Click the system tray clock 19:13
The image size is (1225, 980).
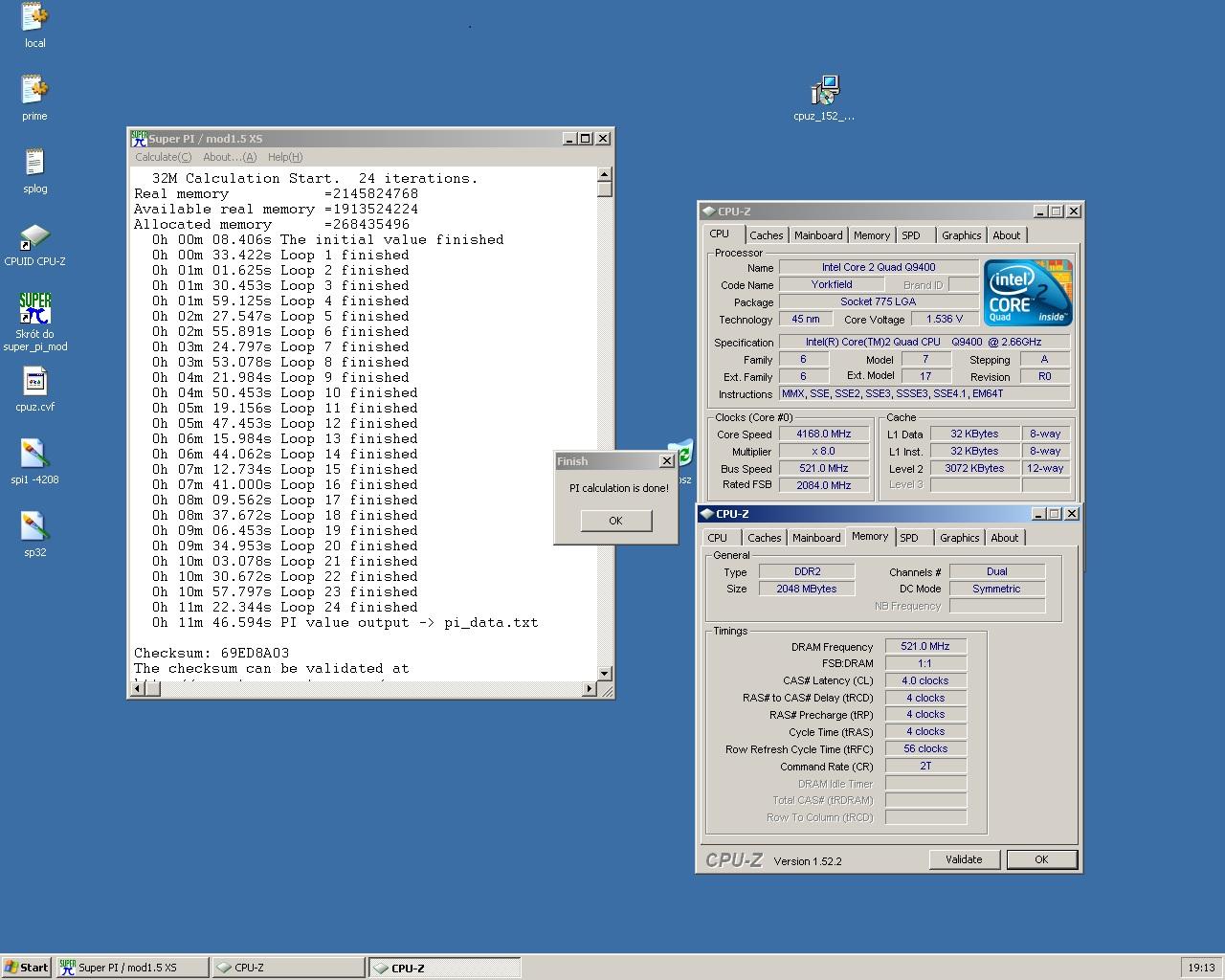coord(1201,968)
